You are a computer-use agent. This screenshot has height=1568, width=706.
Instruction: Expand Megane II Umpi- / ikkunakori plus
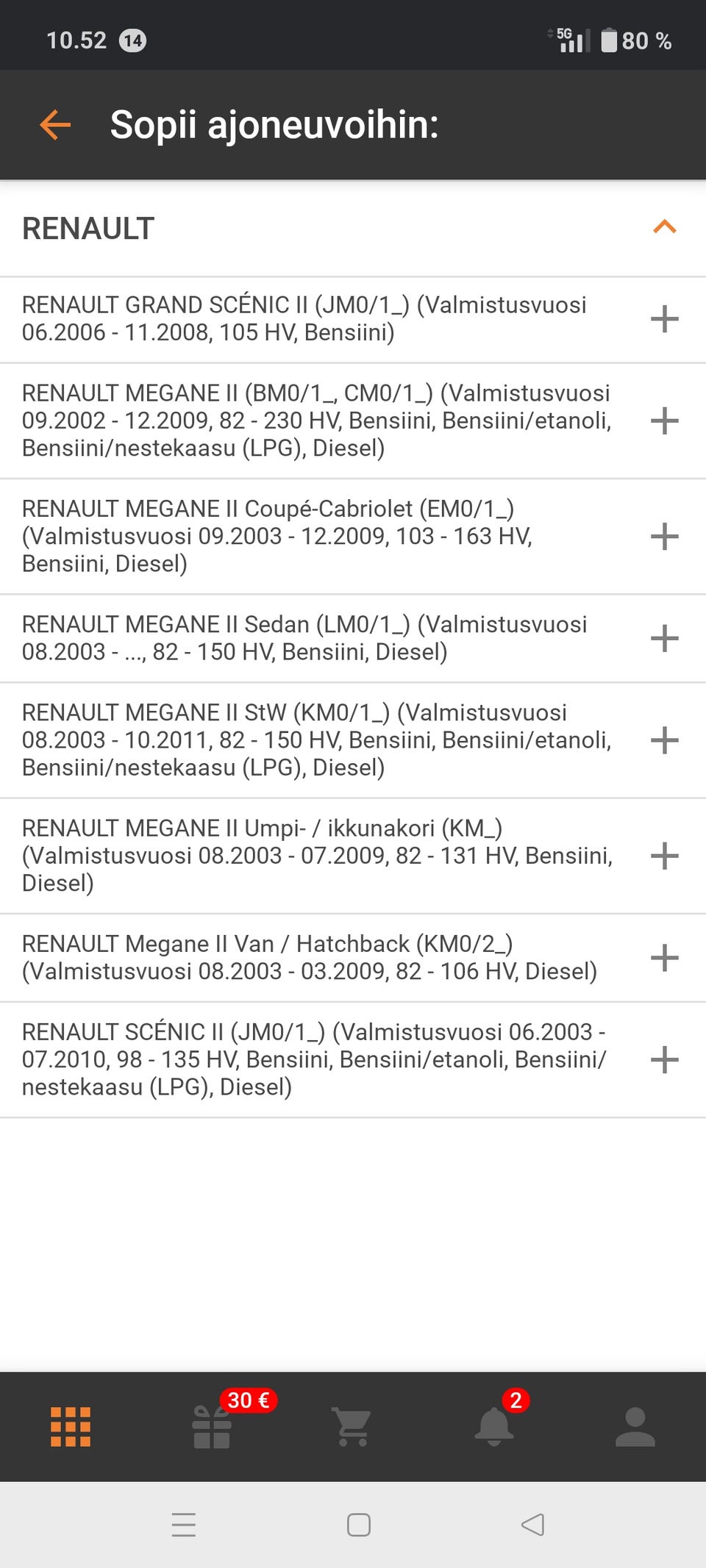[x=664, y=856]
